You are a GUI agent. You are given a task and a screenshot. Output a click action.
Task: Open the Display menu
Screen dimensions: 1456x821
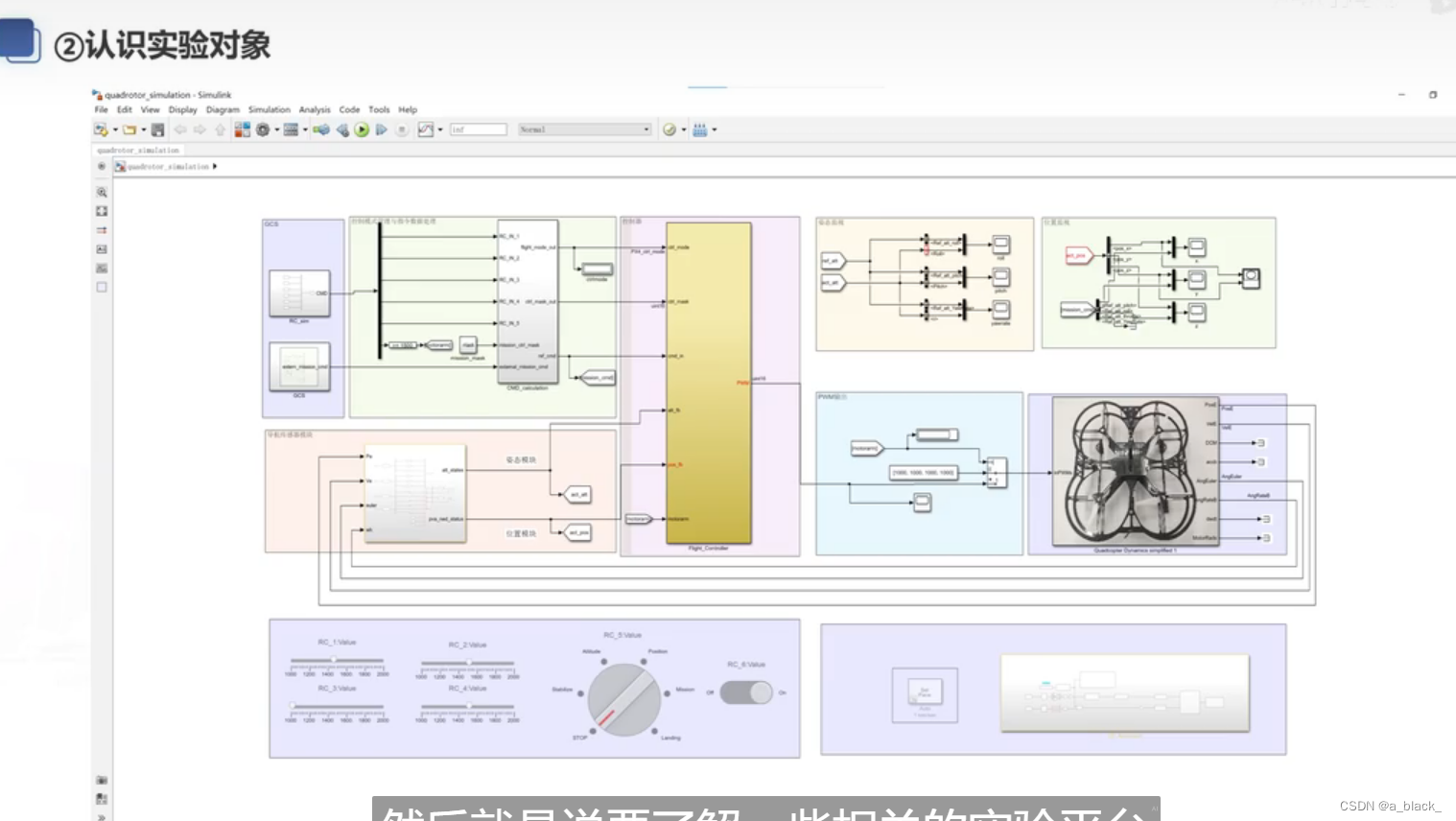(182, 109)
